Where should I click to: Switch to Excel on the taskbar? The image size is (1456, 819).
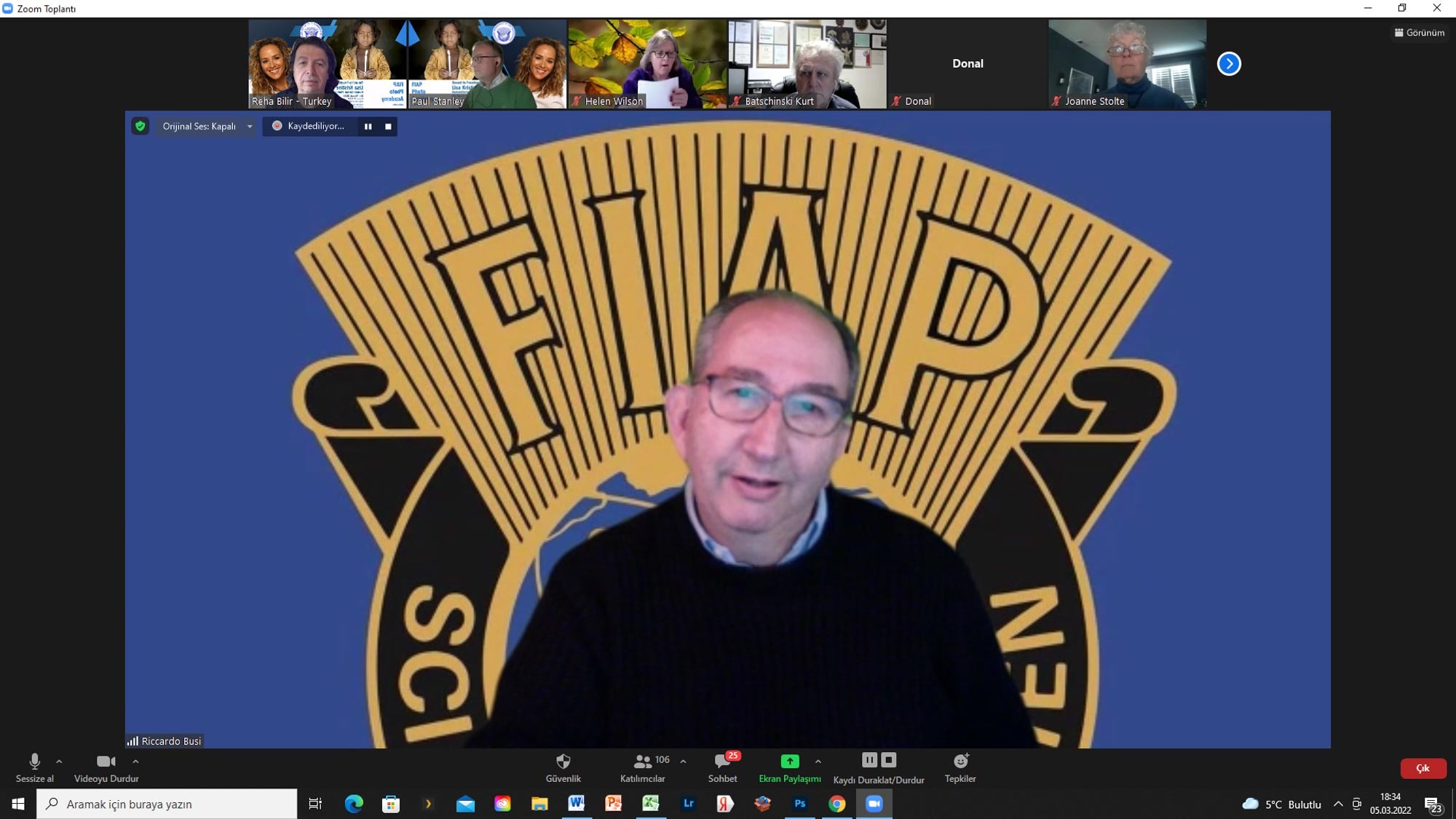click(651, 804)
